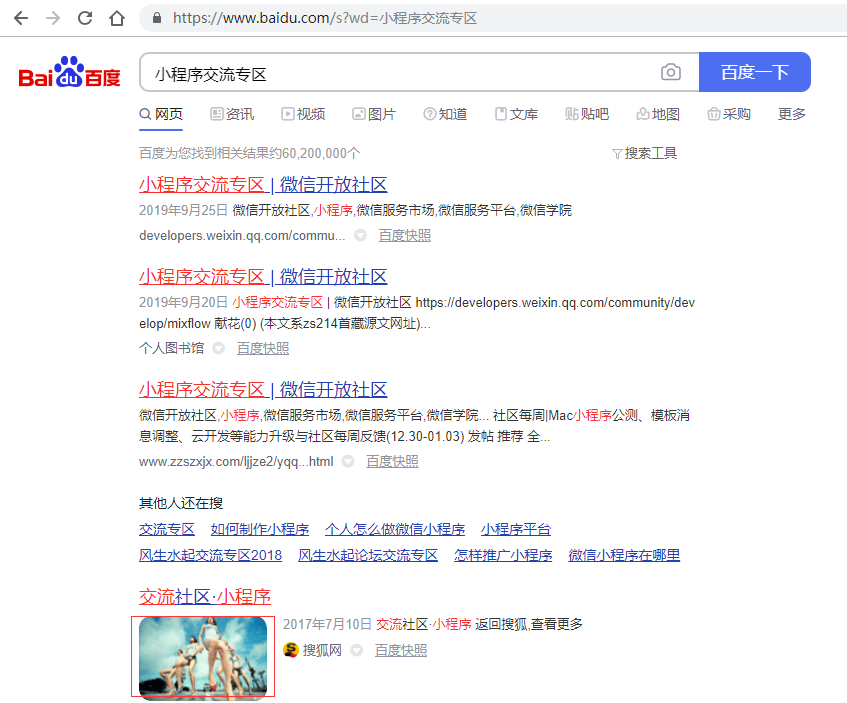Image resolution: width=847 pixels, height=703 pixels.
Task: Open 百度快照 for zzszxjx.com result
Action: point(392,461)
